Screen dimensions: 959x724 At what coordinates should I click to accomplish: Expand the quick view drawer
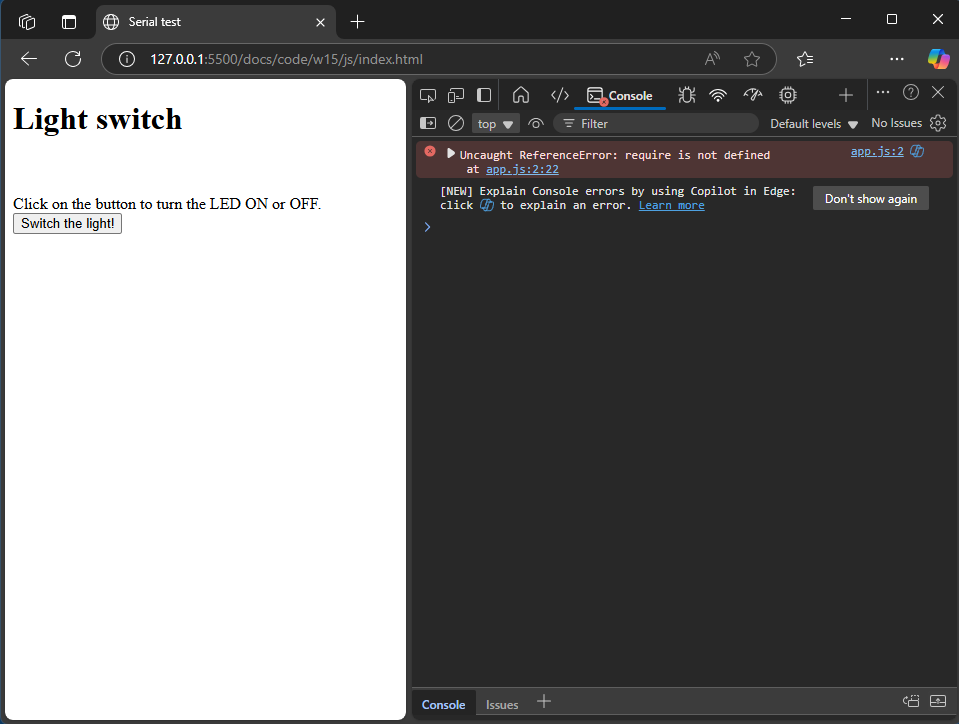click(938, 701)
